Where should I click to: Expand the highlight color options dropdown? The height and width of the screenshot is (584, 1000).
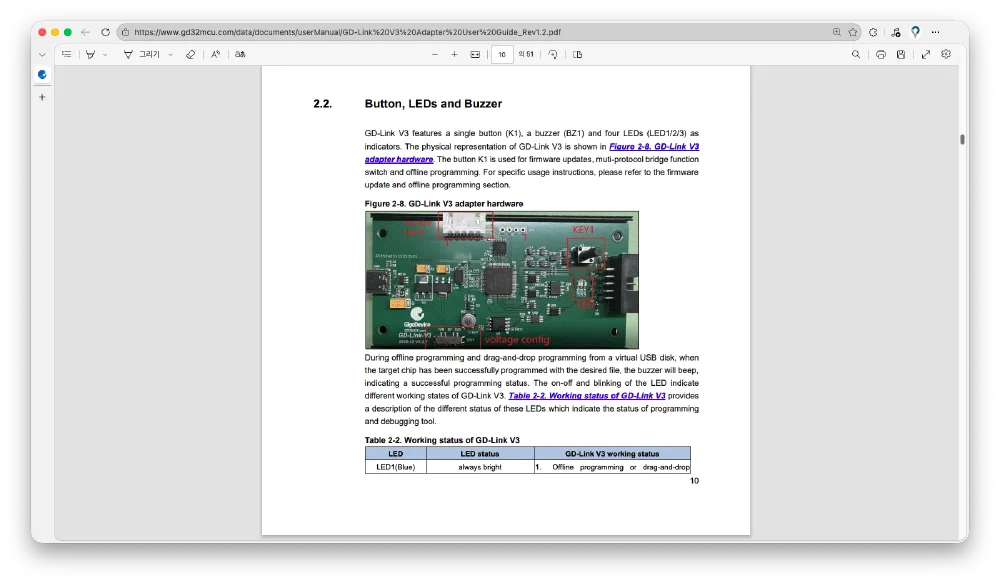pos(105,54)
